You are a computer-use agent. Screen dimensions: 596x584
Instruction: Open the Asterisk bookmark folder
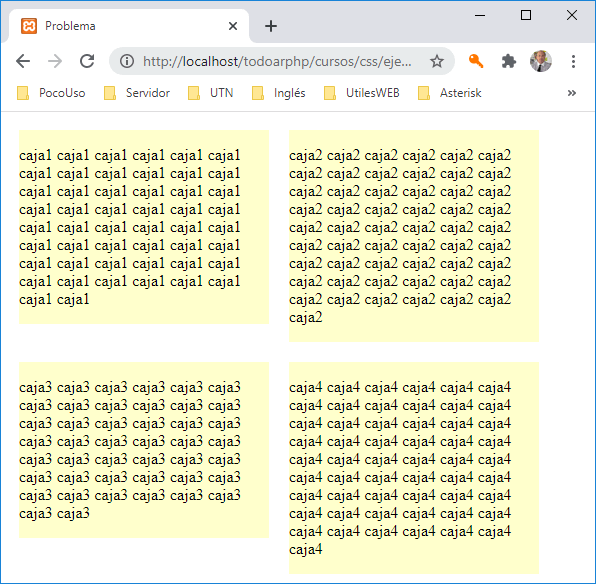[x=450, y=93]
